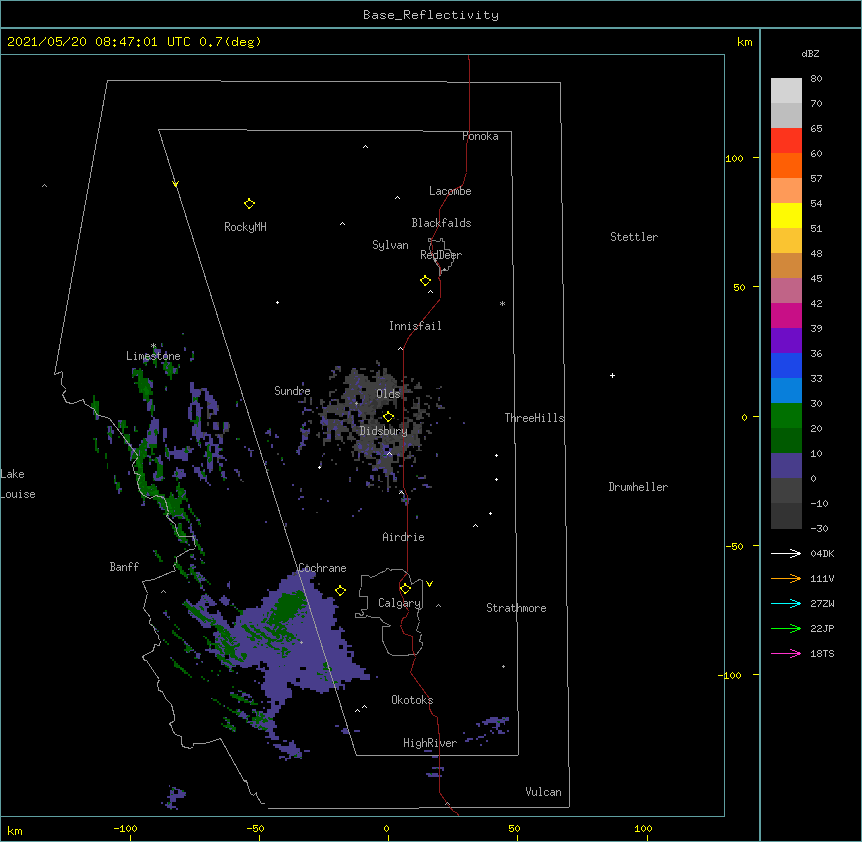The image size is (862, 842).
Task: Click the Innisfail town label
Action: (415, 326)
